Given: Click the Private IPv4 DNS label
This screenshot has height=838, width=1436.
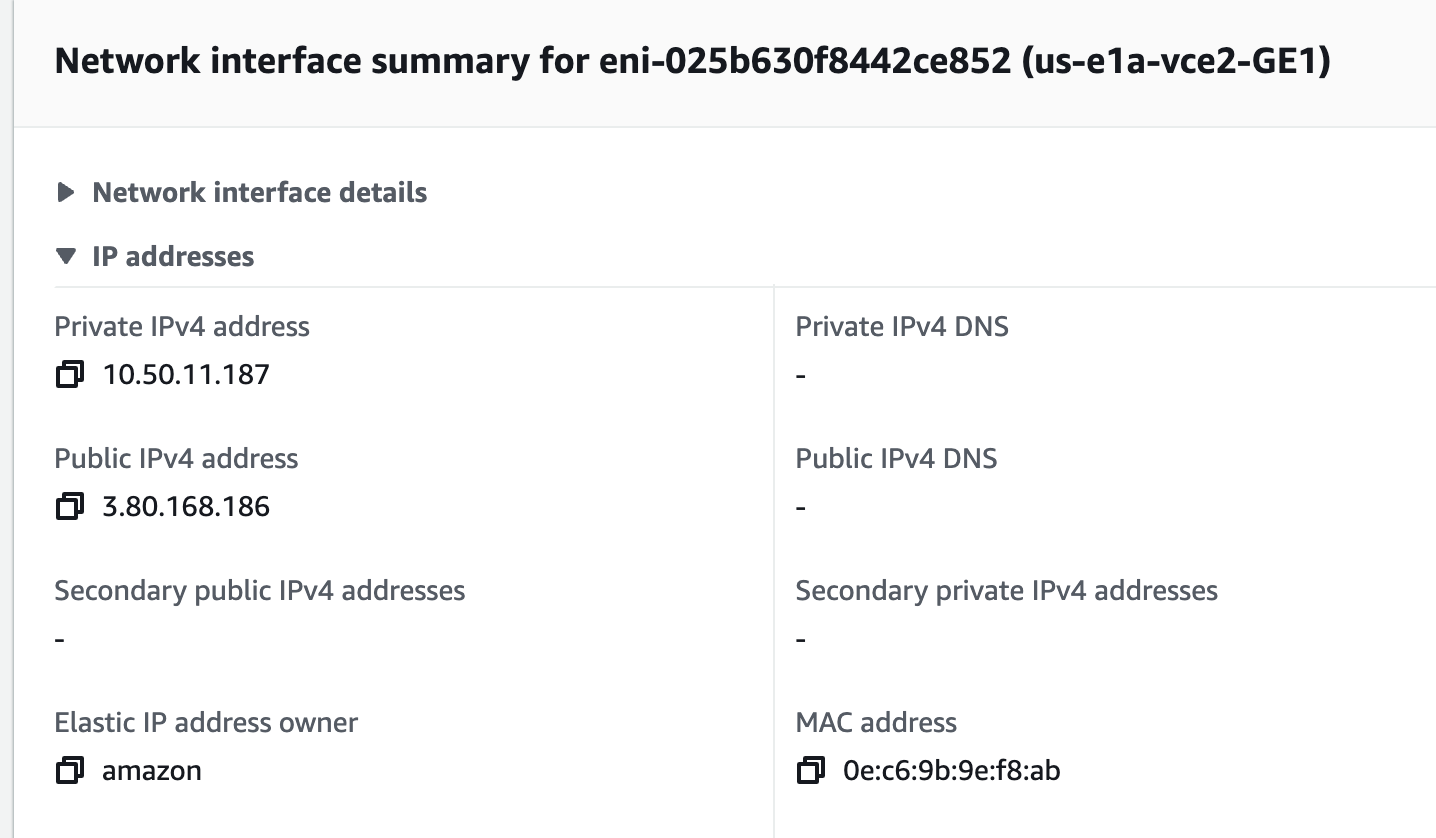Looking at the screenshot, I should (902, 326).
